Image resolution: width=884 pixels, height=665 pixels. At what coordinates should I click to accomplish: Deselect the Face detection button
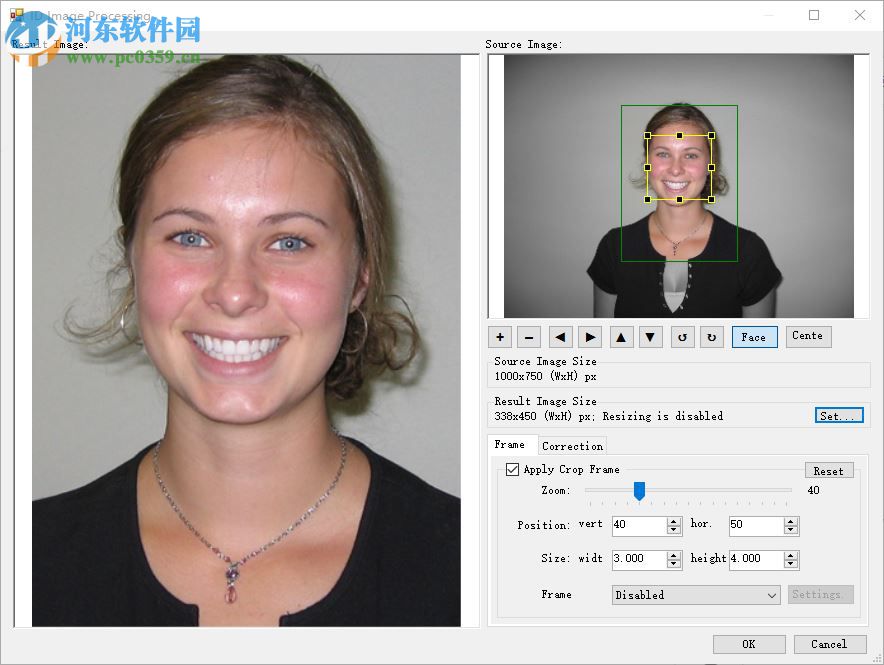coord(754,337)
